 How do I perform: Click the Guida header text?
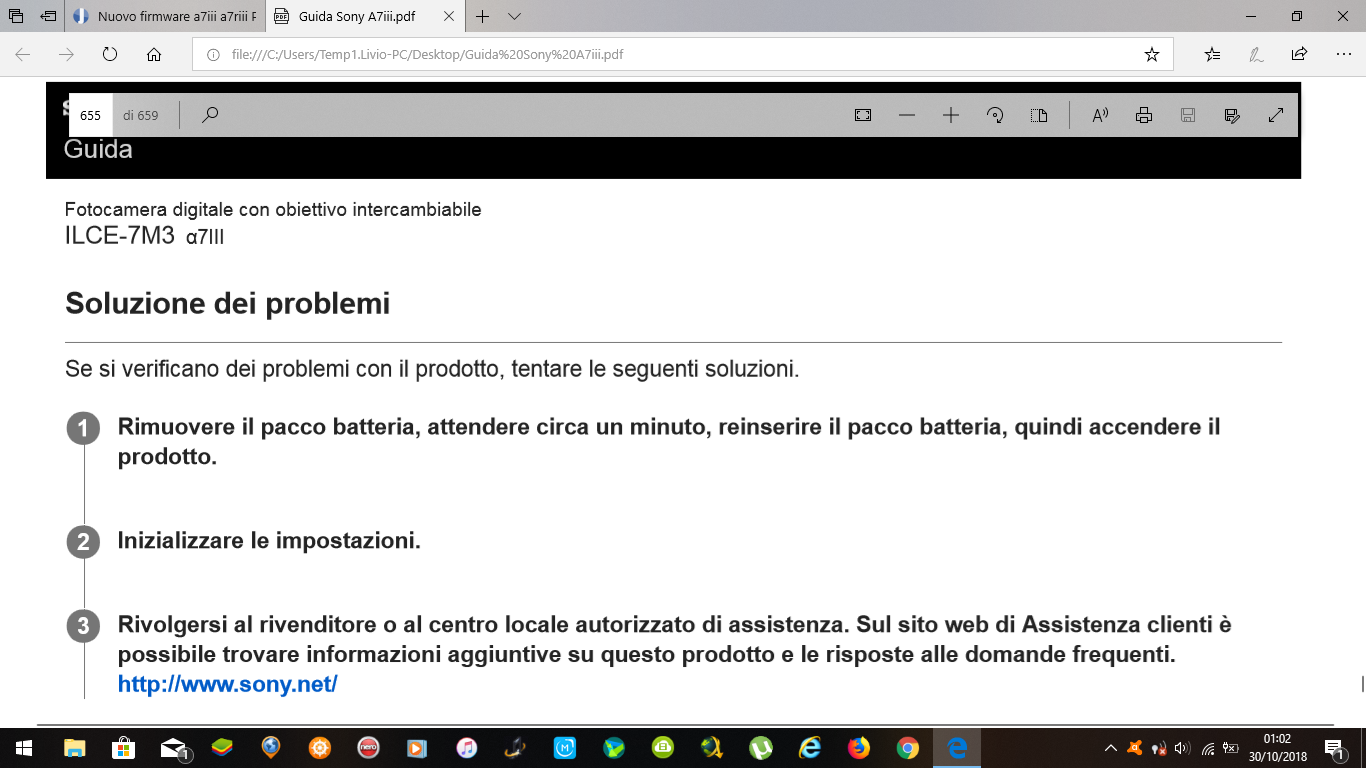[98, 150]
